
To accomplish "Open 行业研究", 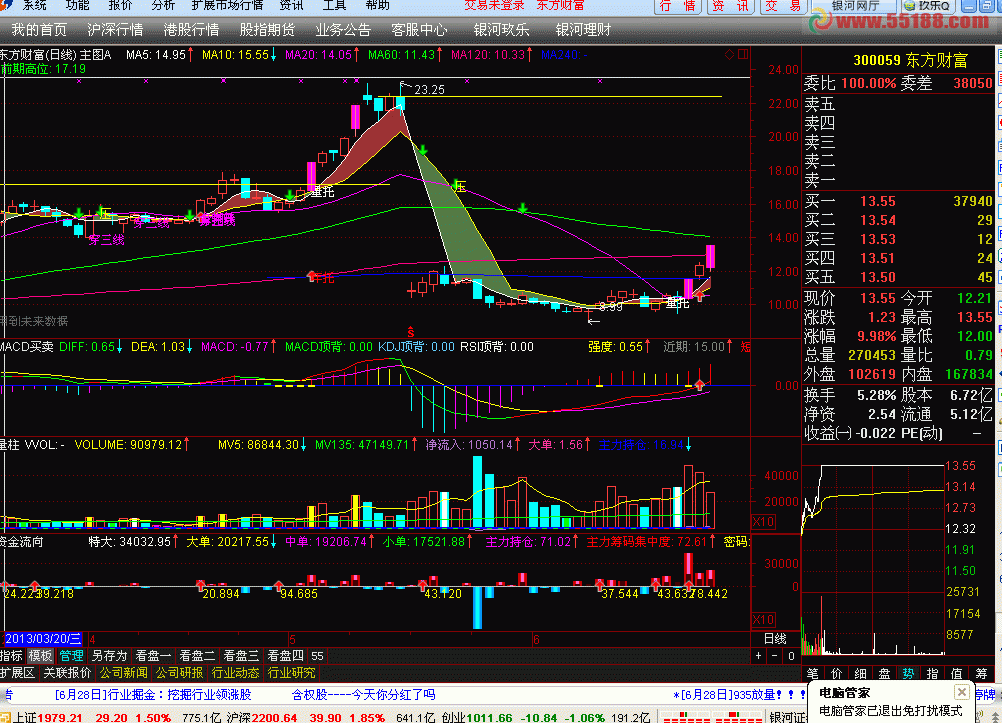I will pyautogui.click(x=291, y=672).
